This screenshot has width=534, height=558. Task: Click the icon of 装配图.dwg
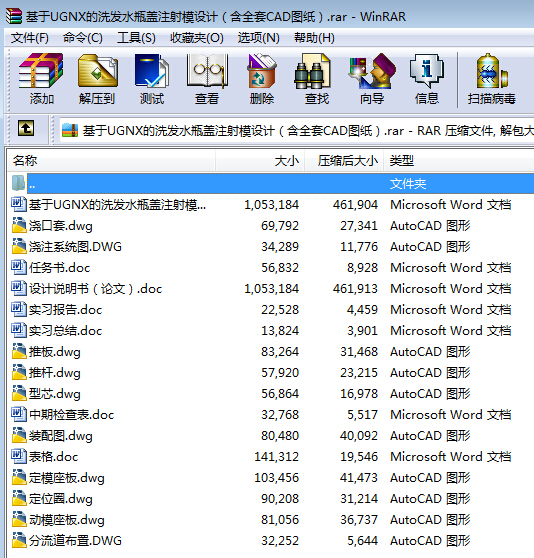coord(19,435)
